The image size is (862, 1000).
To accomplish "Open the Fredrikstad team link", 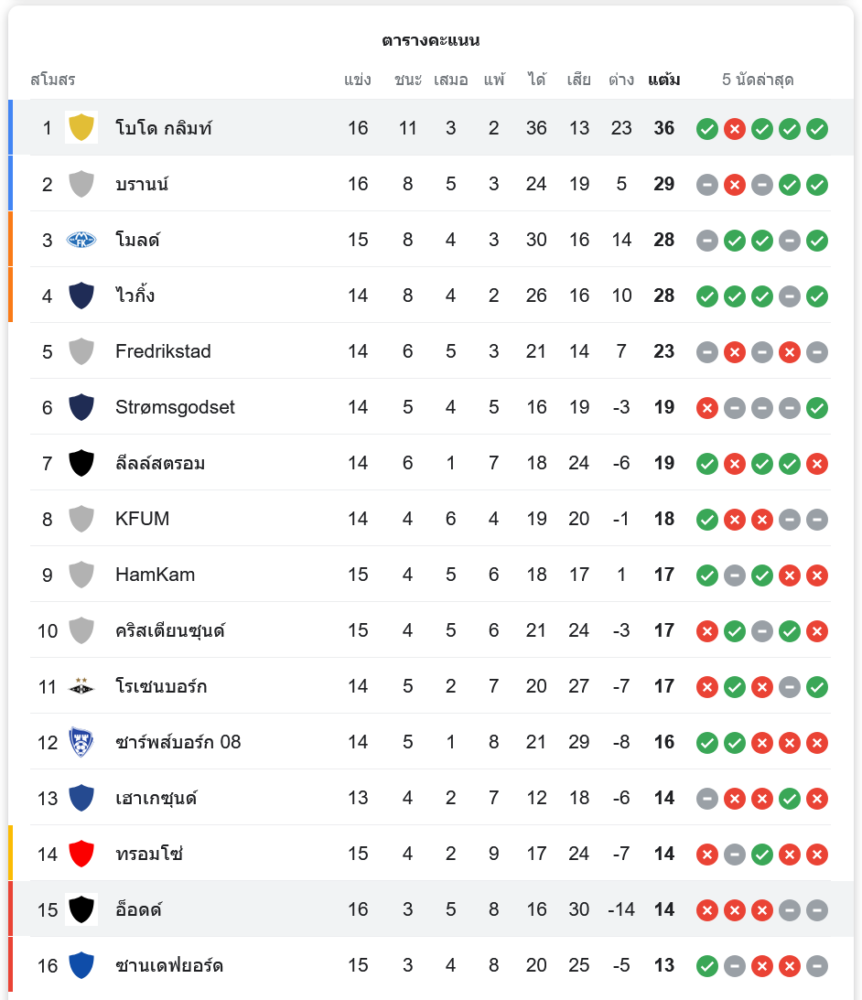I will tap(163, 351).
